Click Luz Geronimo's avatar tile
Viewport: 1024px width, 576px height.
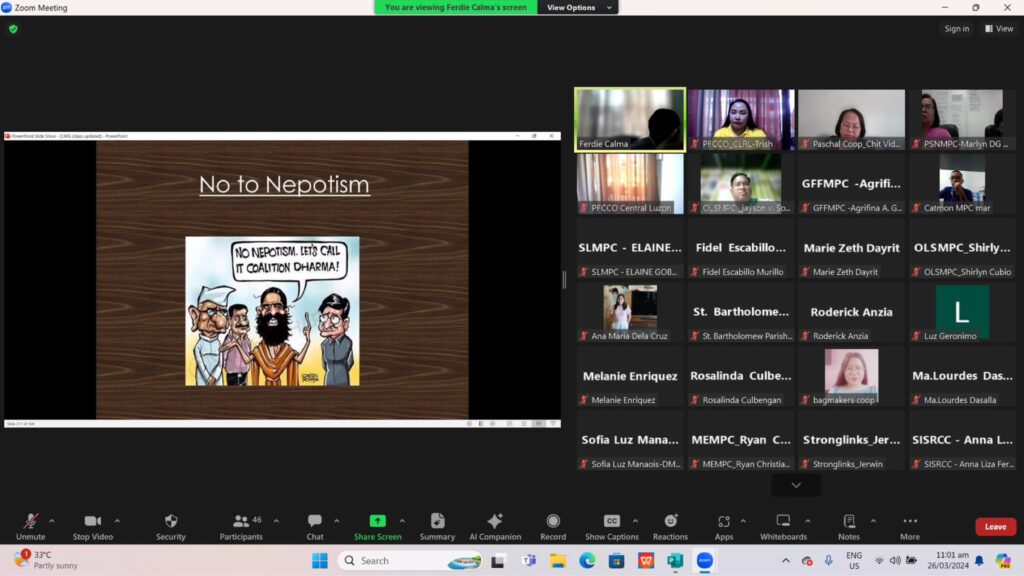[x=962, y=312]
